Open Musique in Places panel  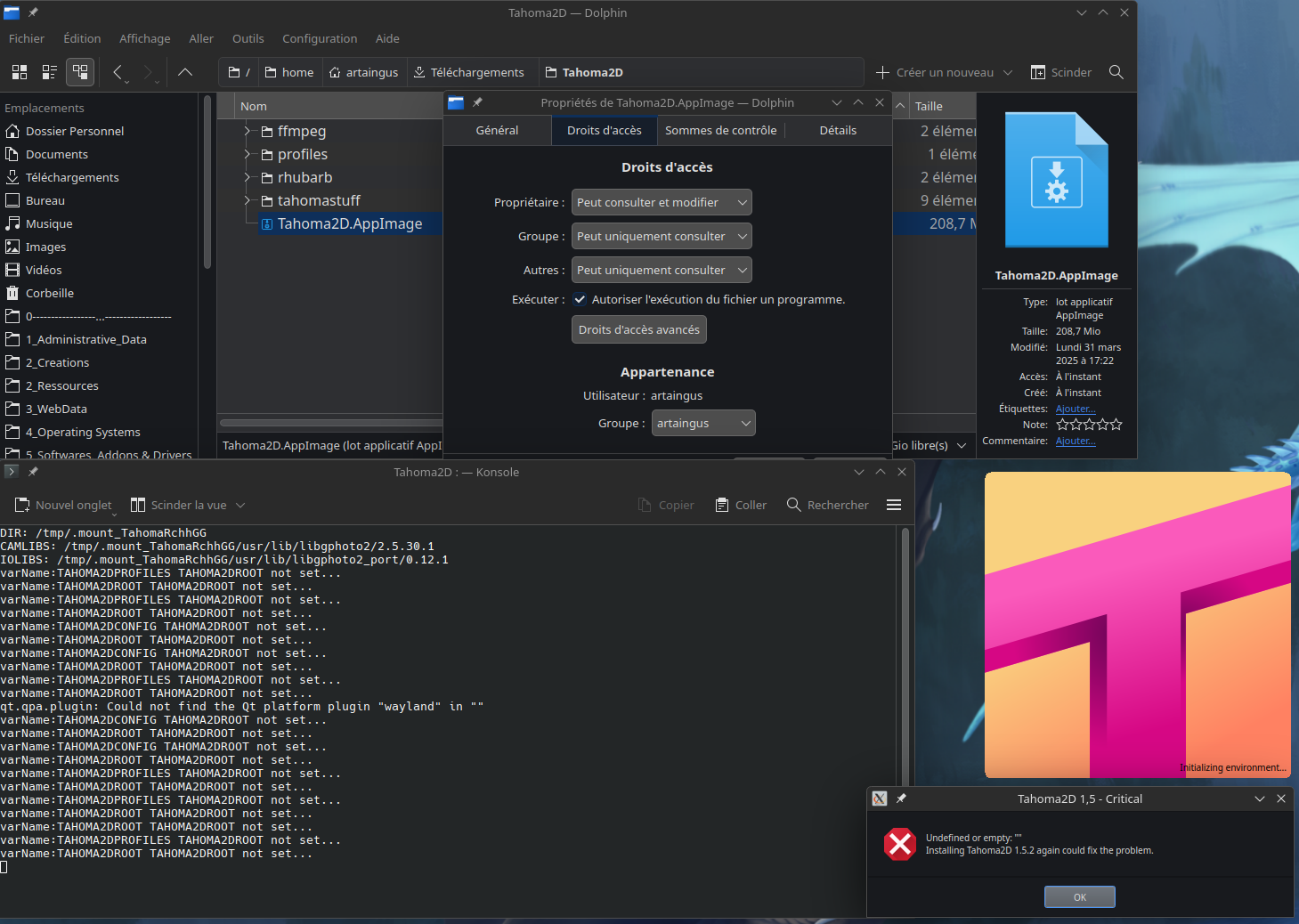49,223
